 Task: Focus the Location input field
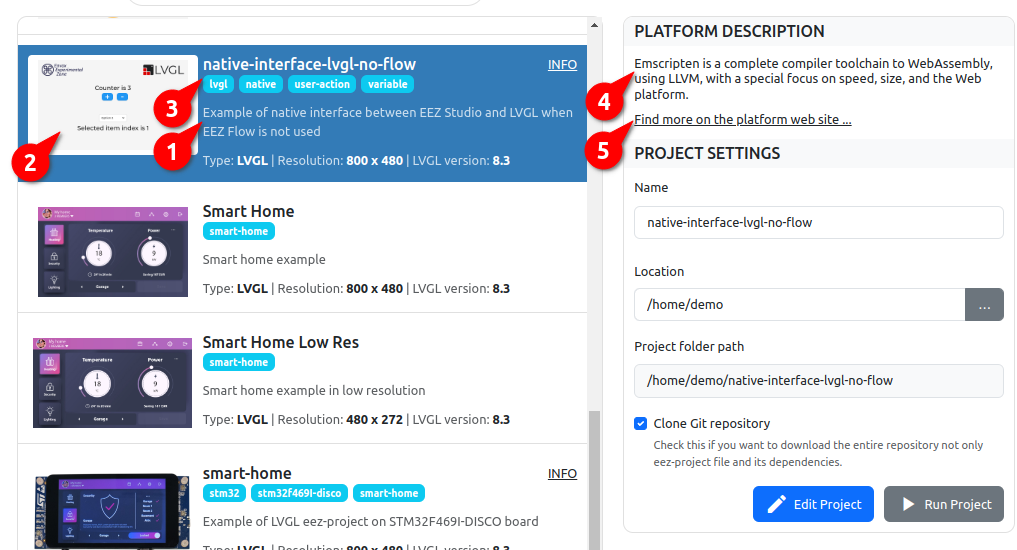[x=800, y=304]
